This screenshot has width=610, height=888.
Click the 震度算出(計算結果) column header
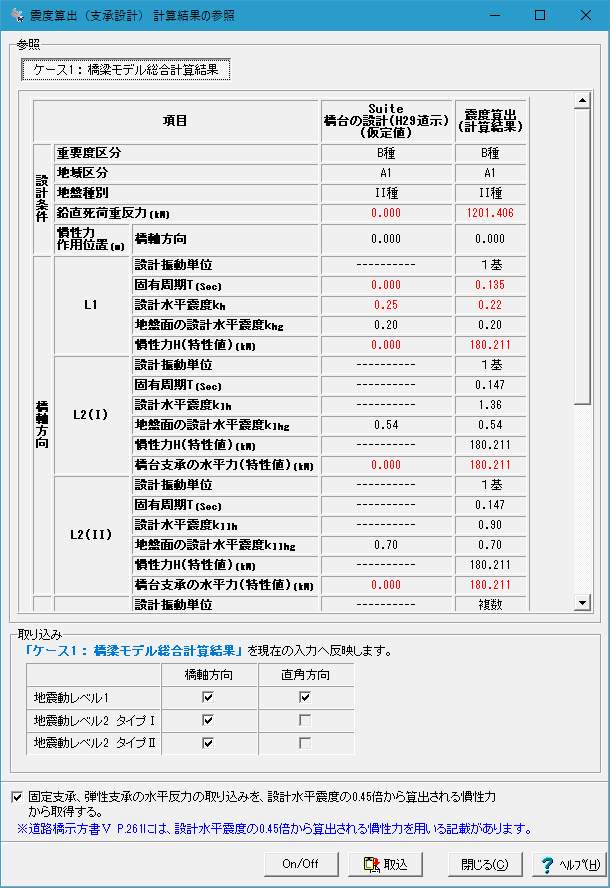click(x=490, y=121)
